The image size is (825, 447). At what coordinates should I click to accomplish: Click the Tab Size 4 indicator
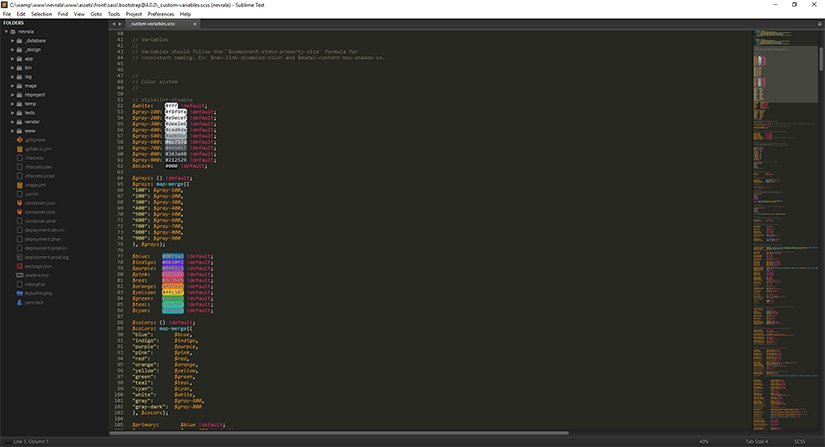[x=757, y=442]
